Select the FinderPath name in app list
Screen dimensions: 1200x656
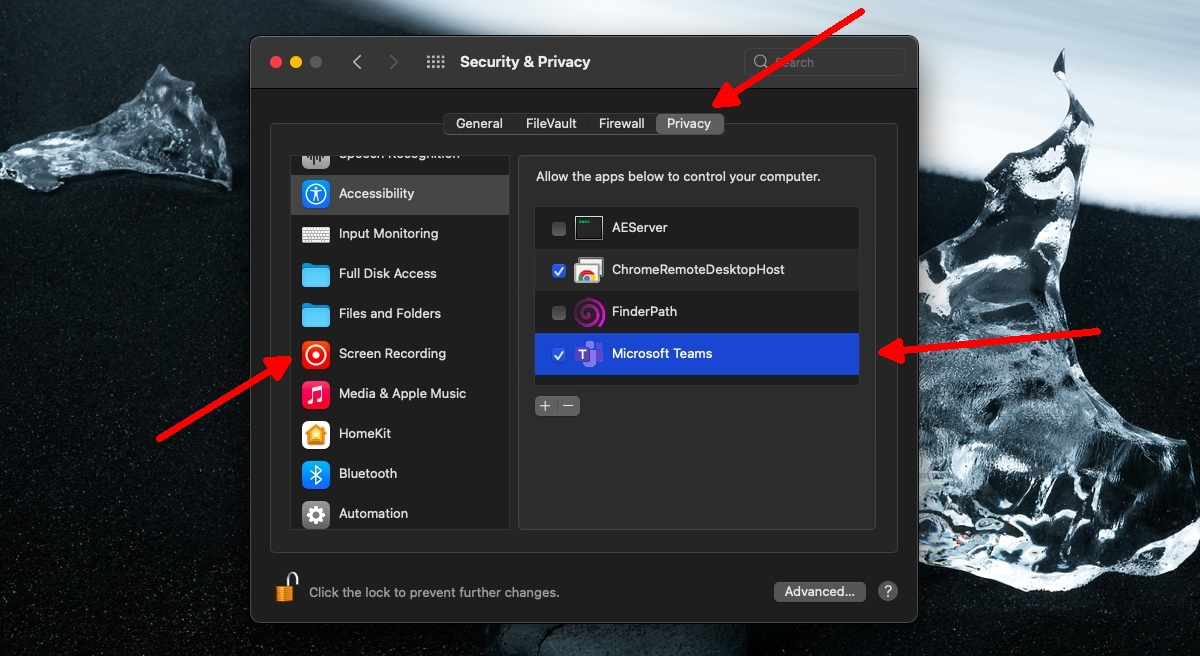[644, 311]
